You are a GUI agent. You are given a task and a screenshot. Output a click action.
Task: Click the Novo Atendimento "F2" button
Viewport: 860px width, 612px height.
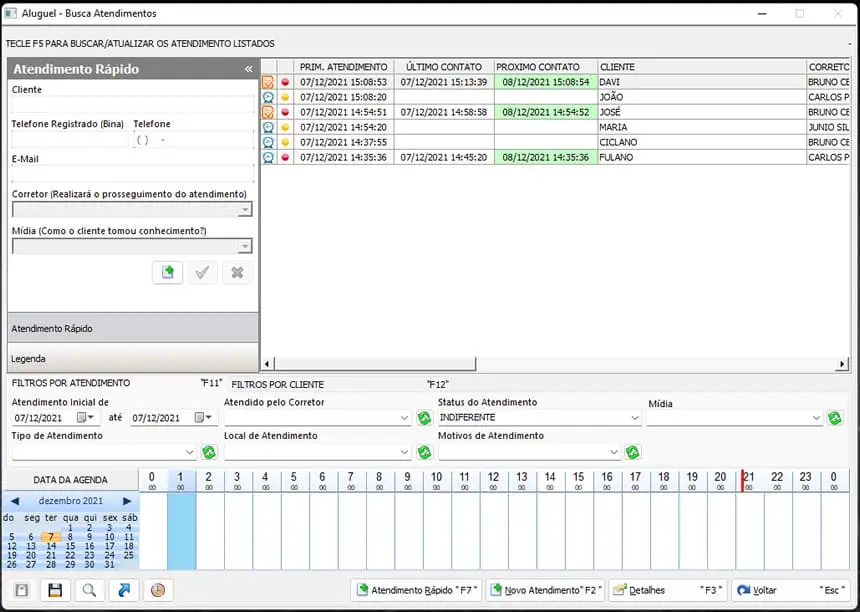pyautogui.click(x=545, y=590)
